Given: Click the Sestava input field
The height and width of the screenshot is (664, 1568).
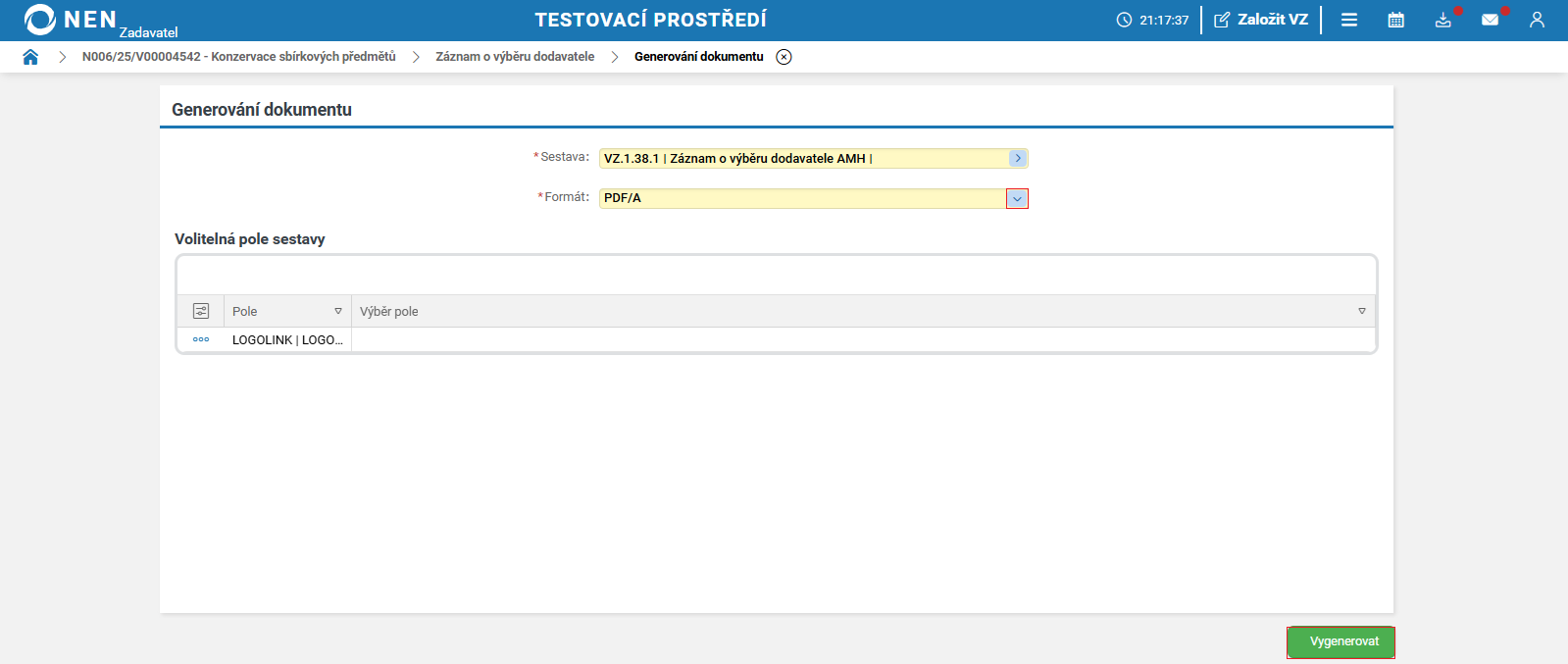Looking at the screenshot, I should pyautogui.click(x=813, y=158).
